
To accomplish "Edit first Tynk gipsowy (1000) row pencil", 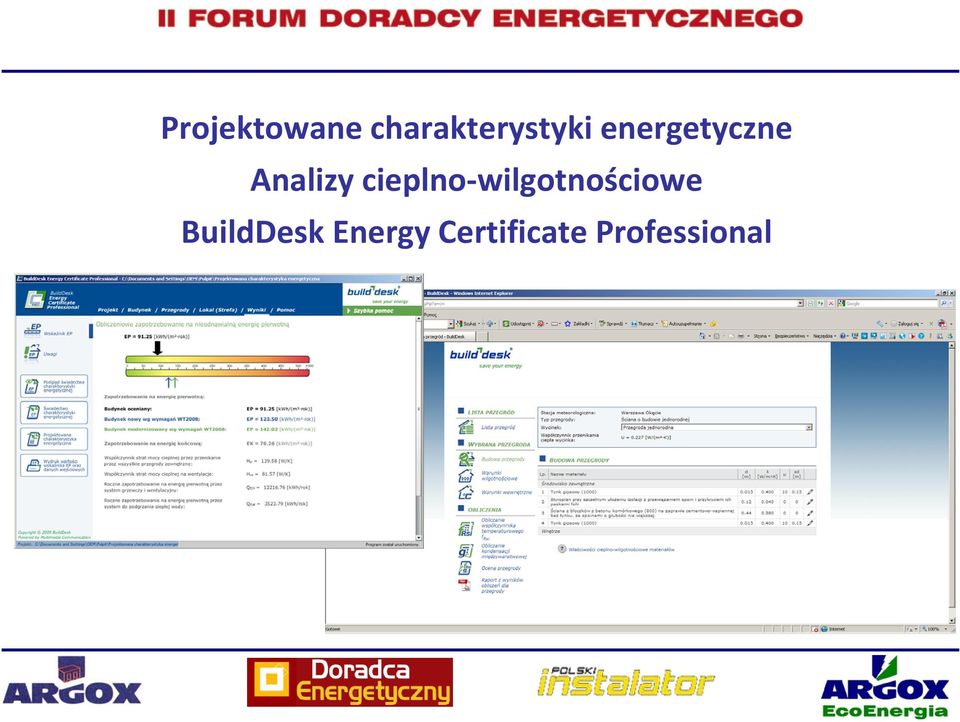I will [x=810, y=492].
